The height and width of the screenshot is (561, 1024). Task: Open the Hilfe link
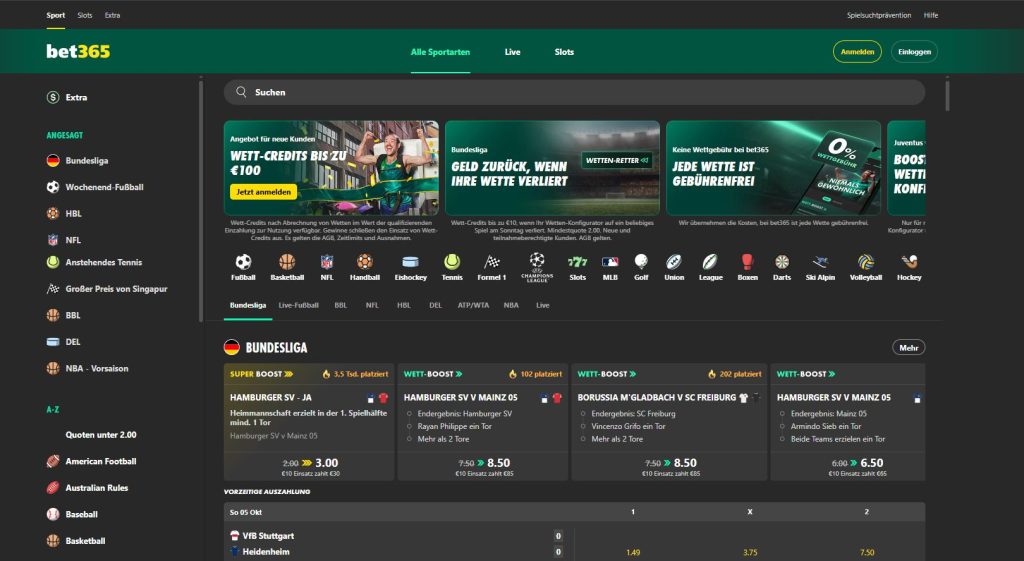(931, 15)
